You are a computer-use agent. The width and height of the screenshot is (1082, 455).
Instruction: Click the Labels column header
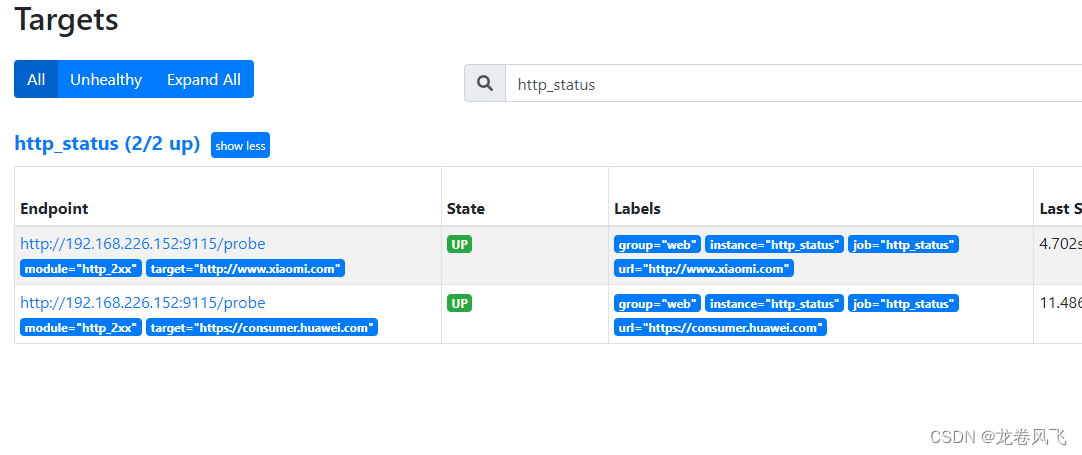click(x=638, y=209)
